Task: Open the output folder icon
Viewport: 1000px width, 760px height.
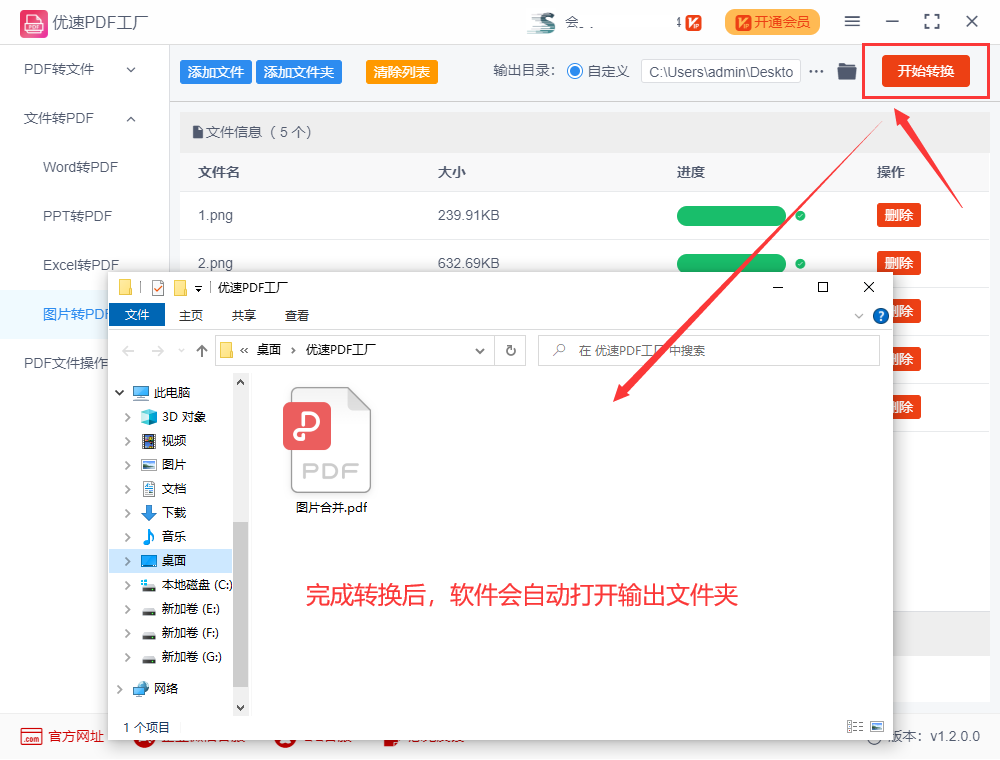Action: tap(846, 71)
